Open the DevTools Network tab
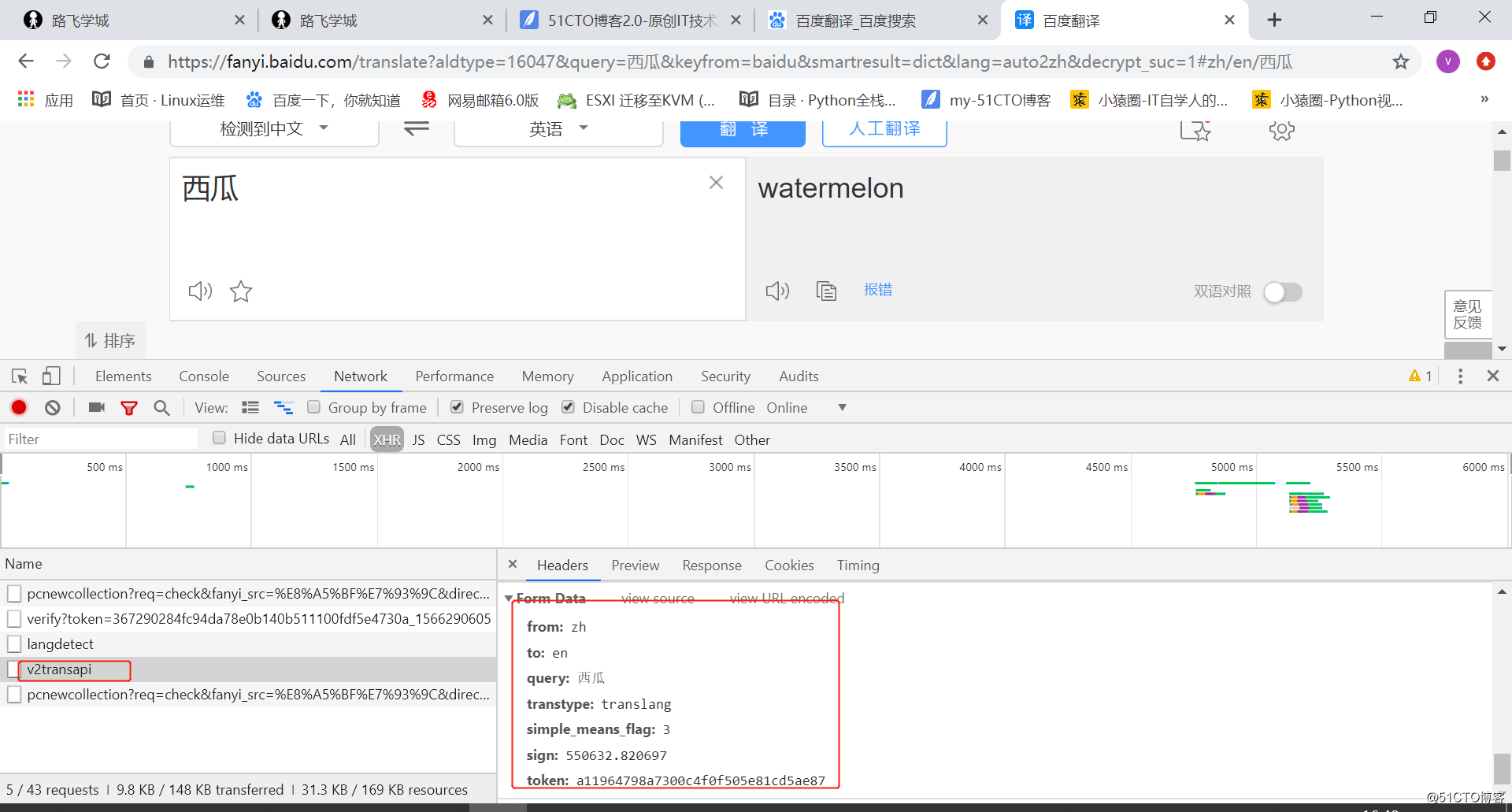The width and height of the screenshot is (1512, 812). (361, 376)
